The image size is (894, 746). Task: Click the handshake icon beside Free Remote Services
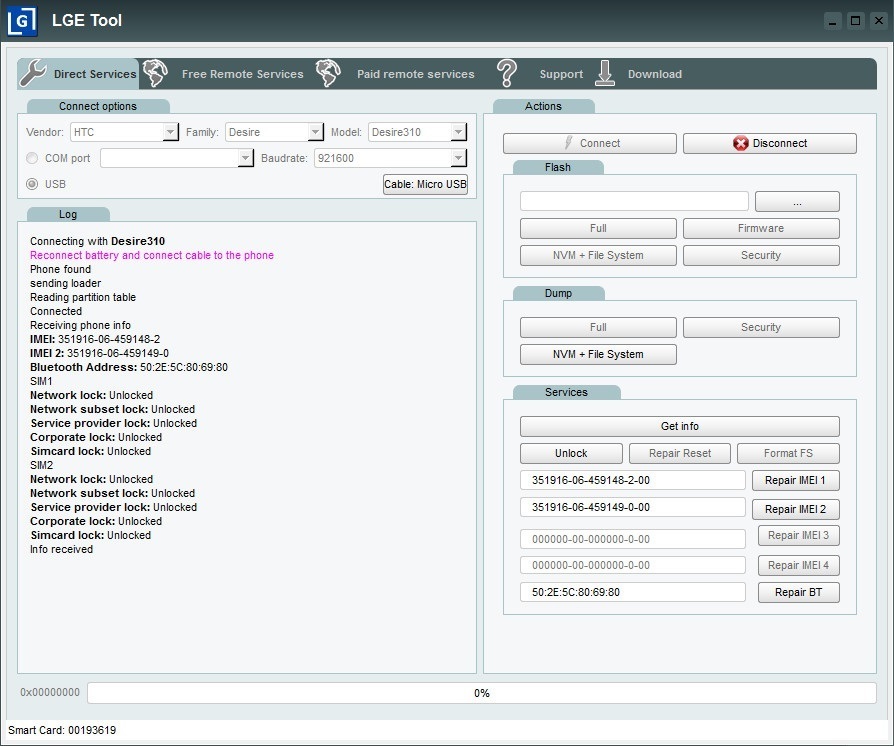coord(156,72)
